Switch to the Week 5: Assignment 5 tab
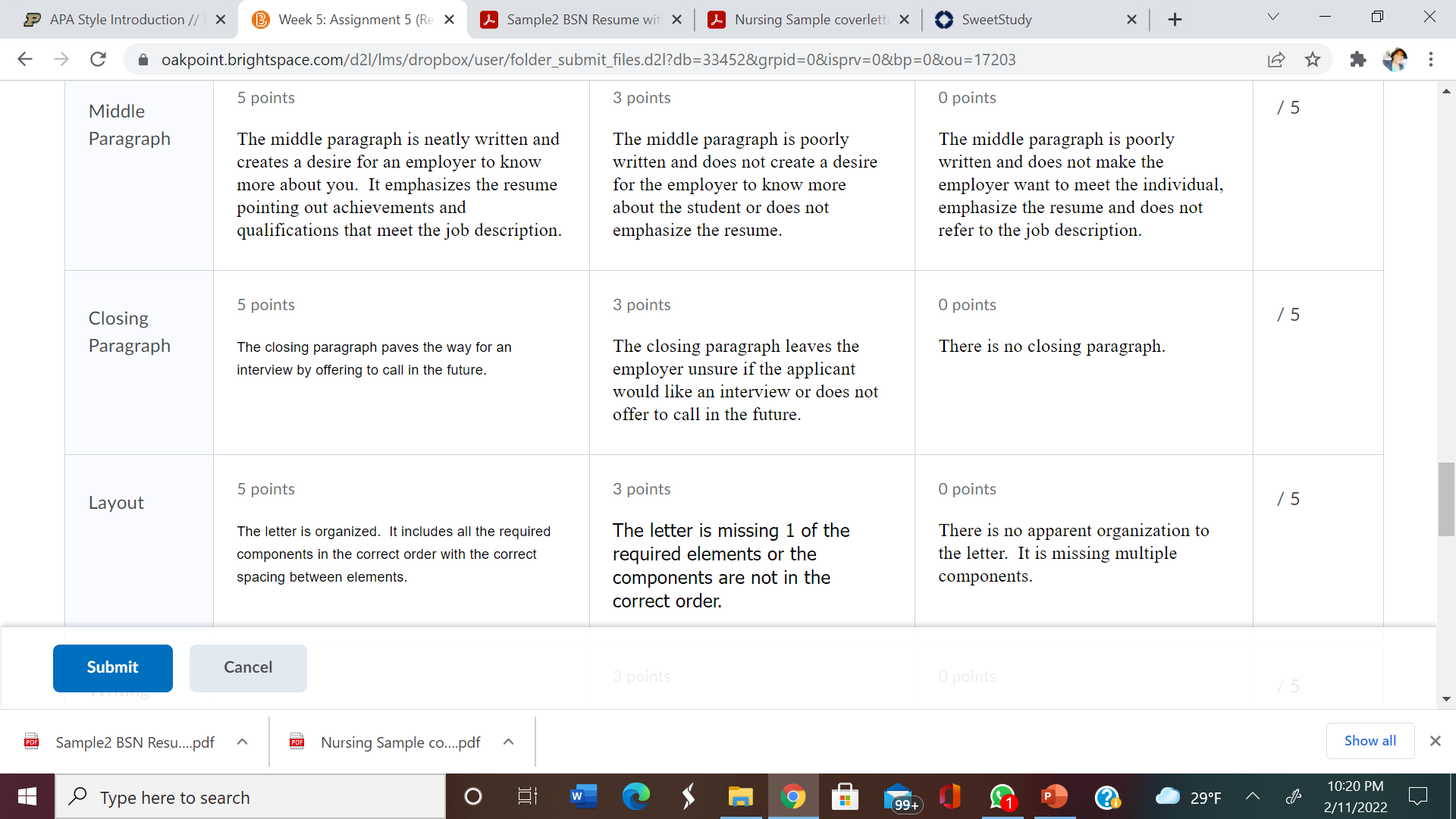Viewport: 1456px width, 819px height. tap(352, 20)
